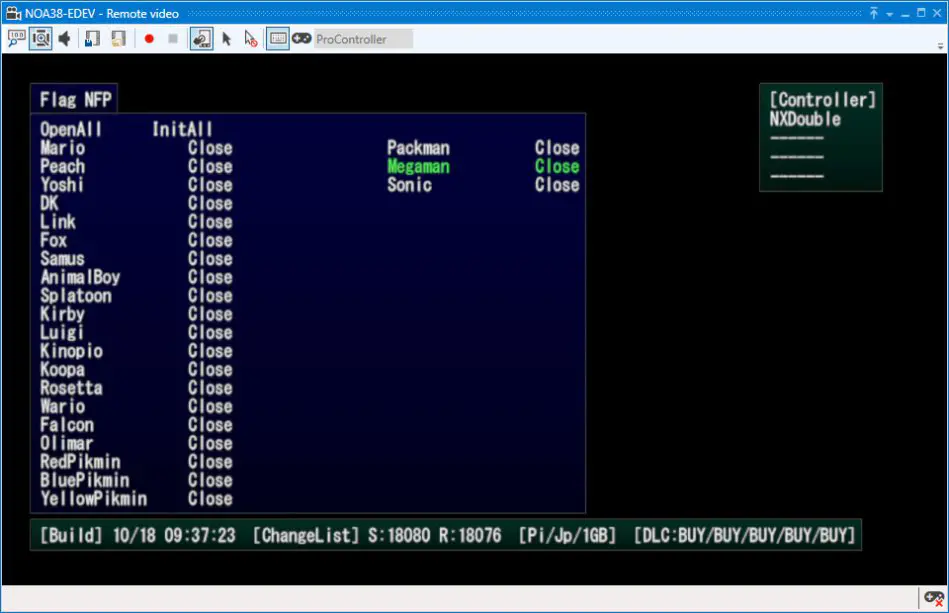
Task: Select the Splatoon row label
Action: pos(76,295)
